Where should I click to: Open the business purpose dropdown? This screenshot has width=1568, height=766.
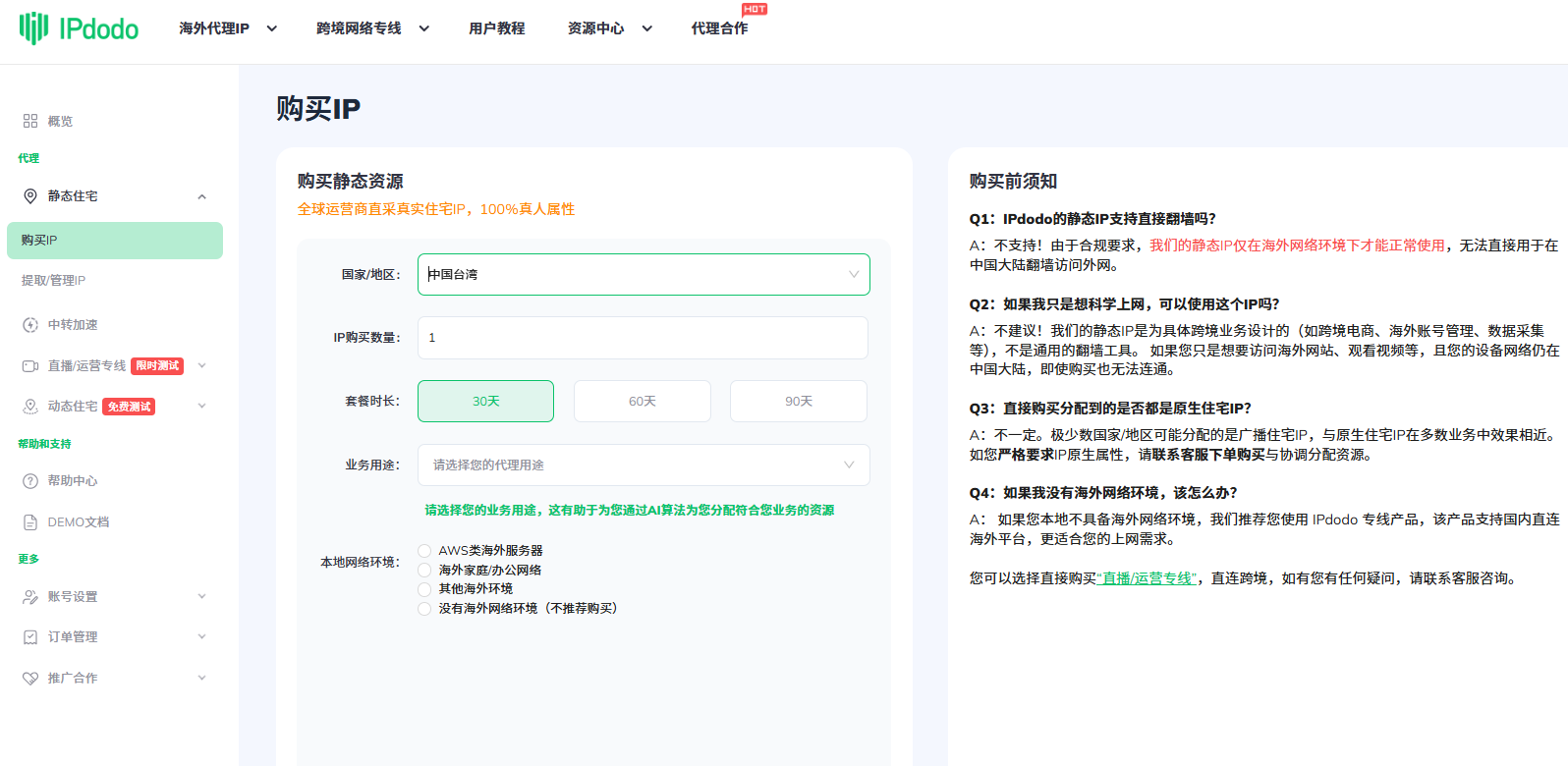click(644, 465)
